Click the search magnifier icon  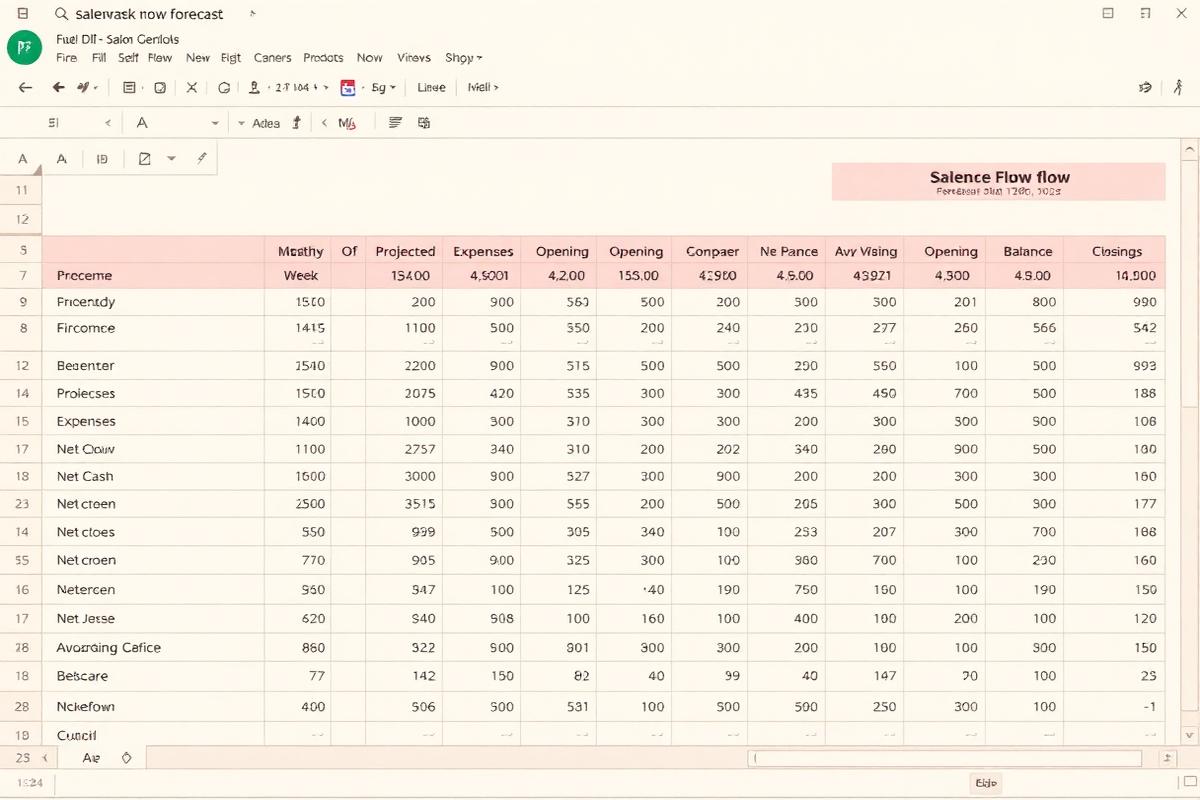[x=60, y=15]
